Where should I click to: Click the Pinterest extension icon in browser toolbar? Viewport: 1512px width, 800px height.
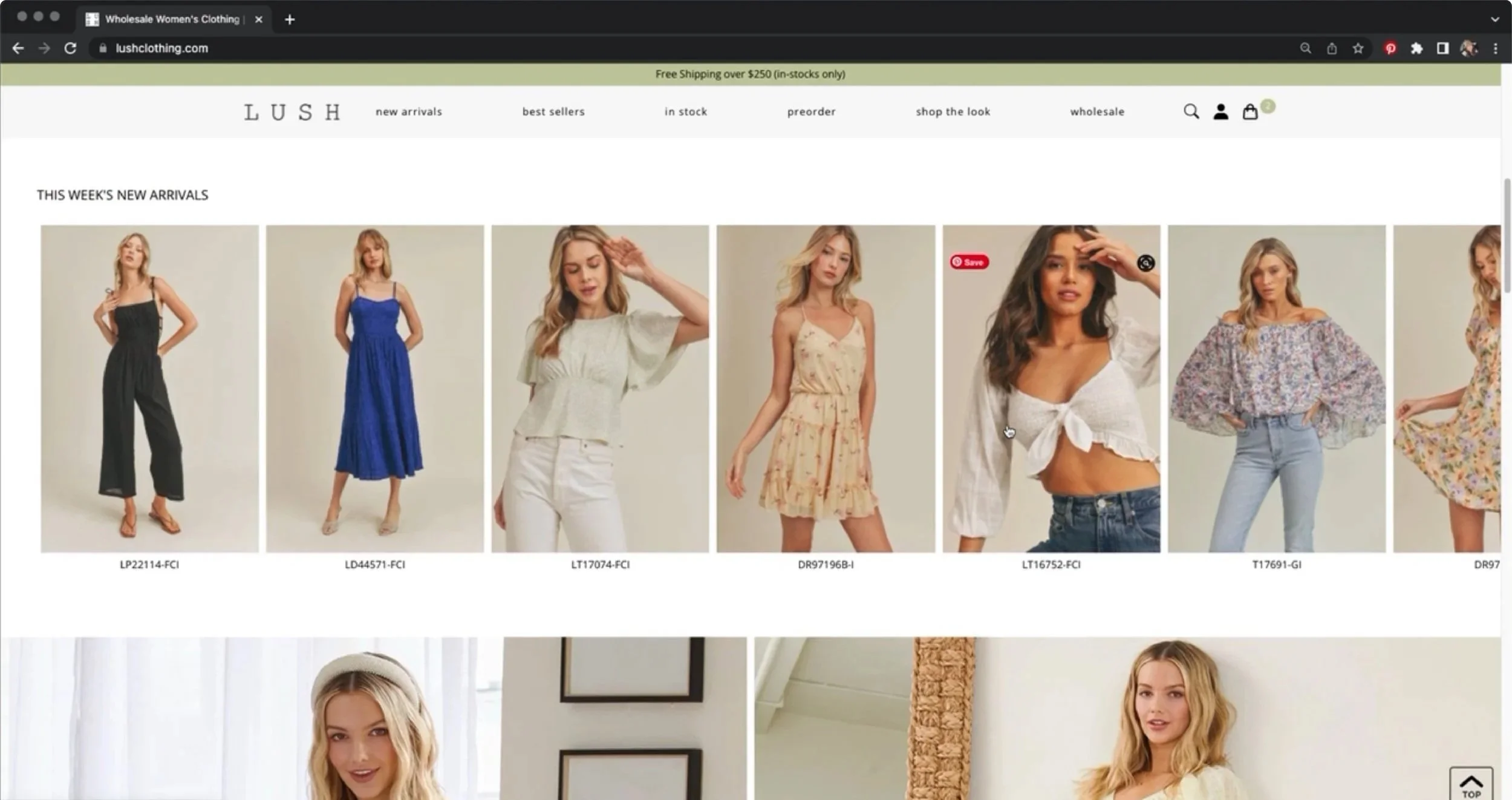(1390, 48)
